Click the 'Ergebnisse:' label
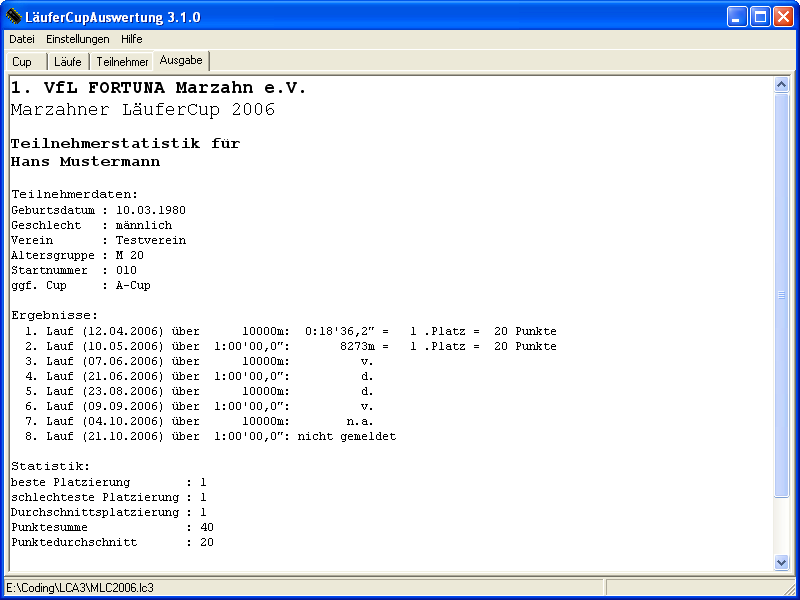This screenshot has height=600, width=800. click(x=55, y=315)
